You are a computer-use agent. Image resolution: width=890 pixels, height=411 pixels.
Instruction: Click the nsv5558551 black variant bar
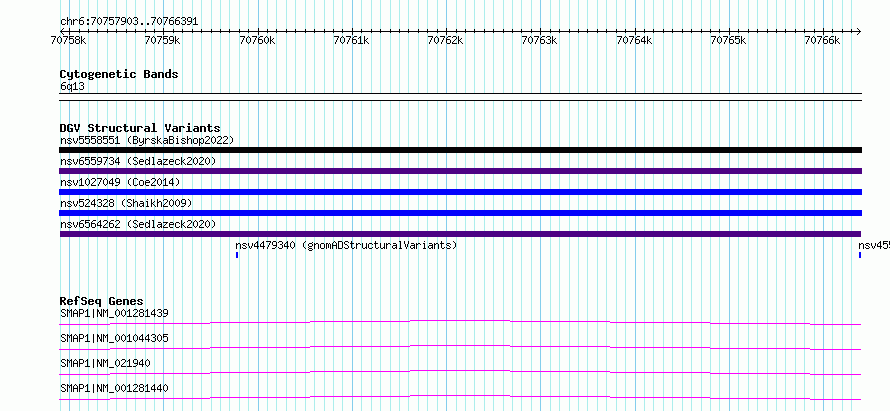pyautogui.click(x=460, y=150)
